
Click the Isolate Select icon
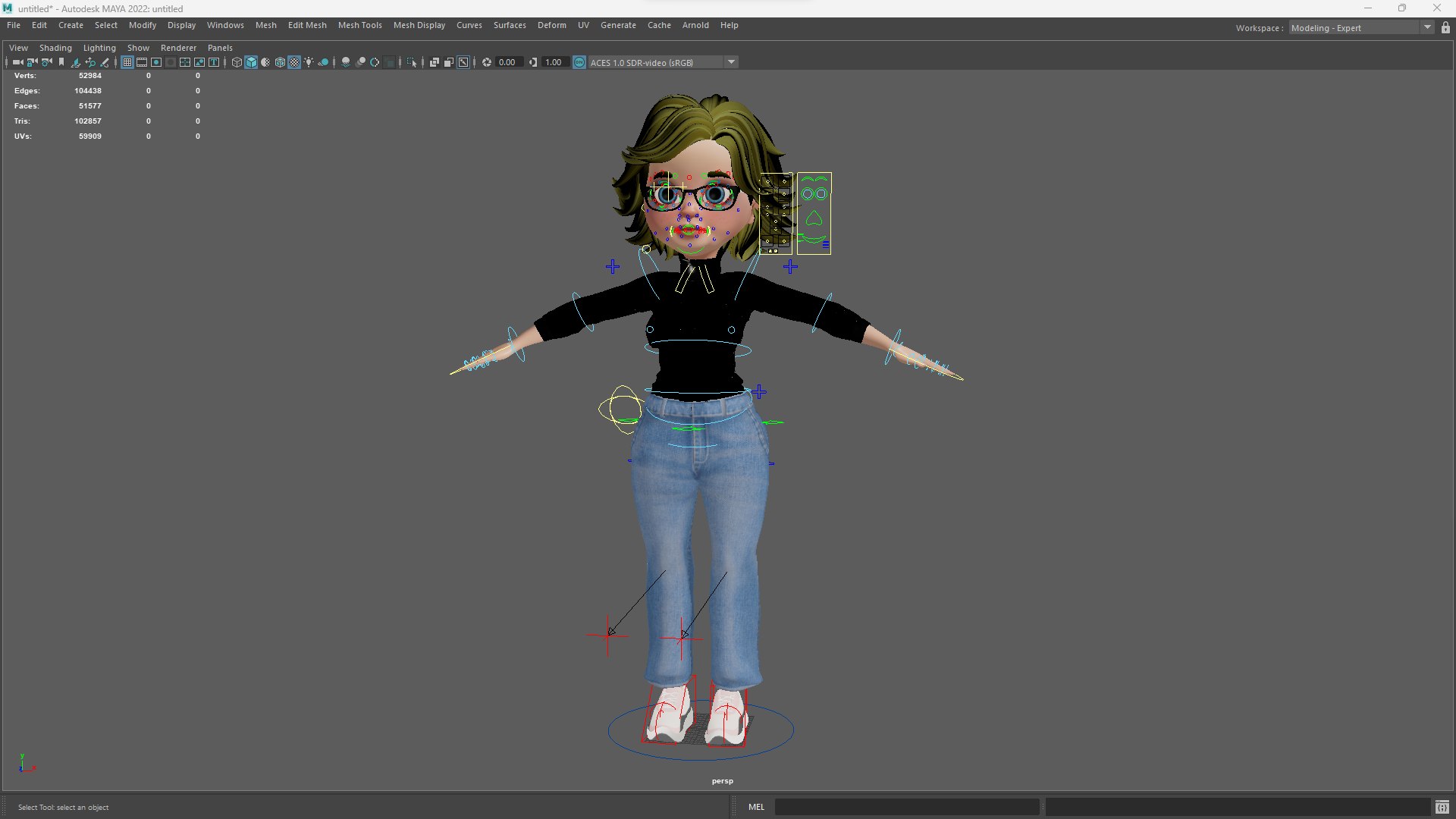click(412, 62)
